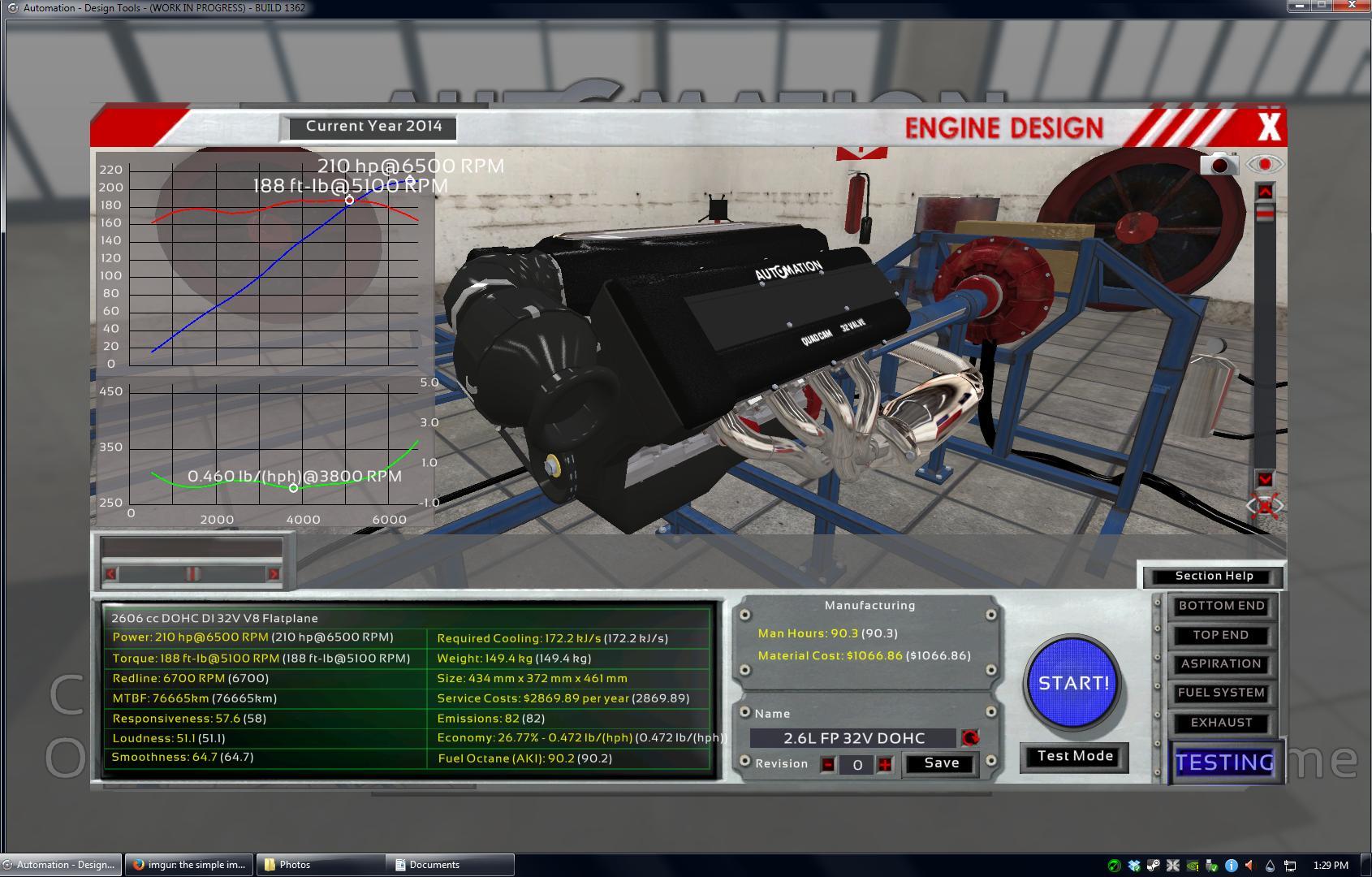This screenshot has height=877, width=1372.
Task: Open the Documents taskbar item
Action: pyautogui.click(x=451, y=865)
